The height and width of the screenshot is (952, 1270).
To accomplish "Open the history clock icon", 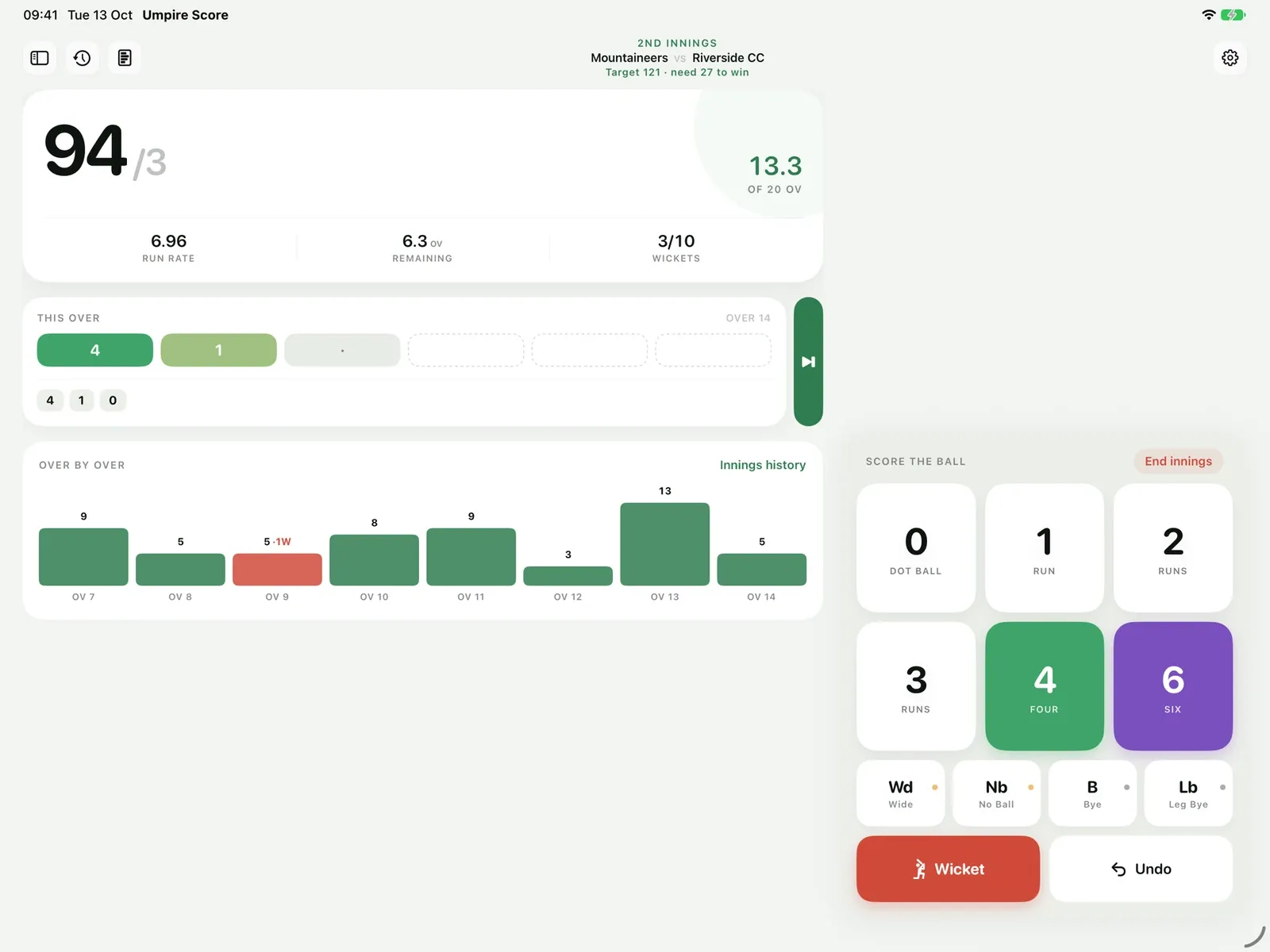I will (82, 58).
